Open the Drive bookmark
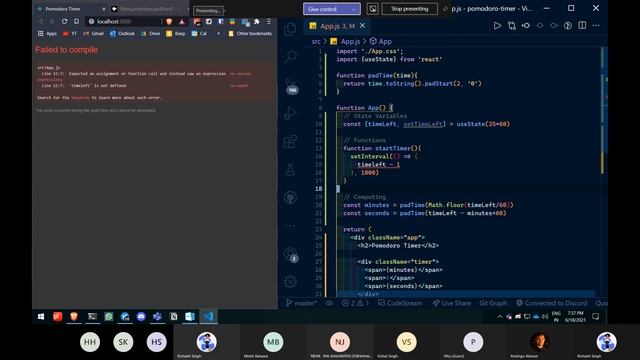The height and width of the screenshot is (360, 640). (x=150, y=33)
